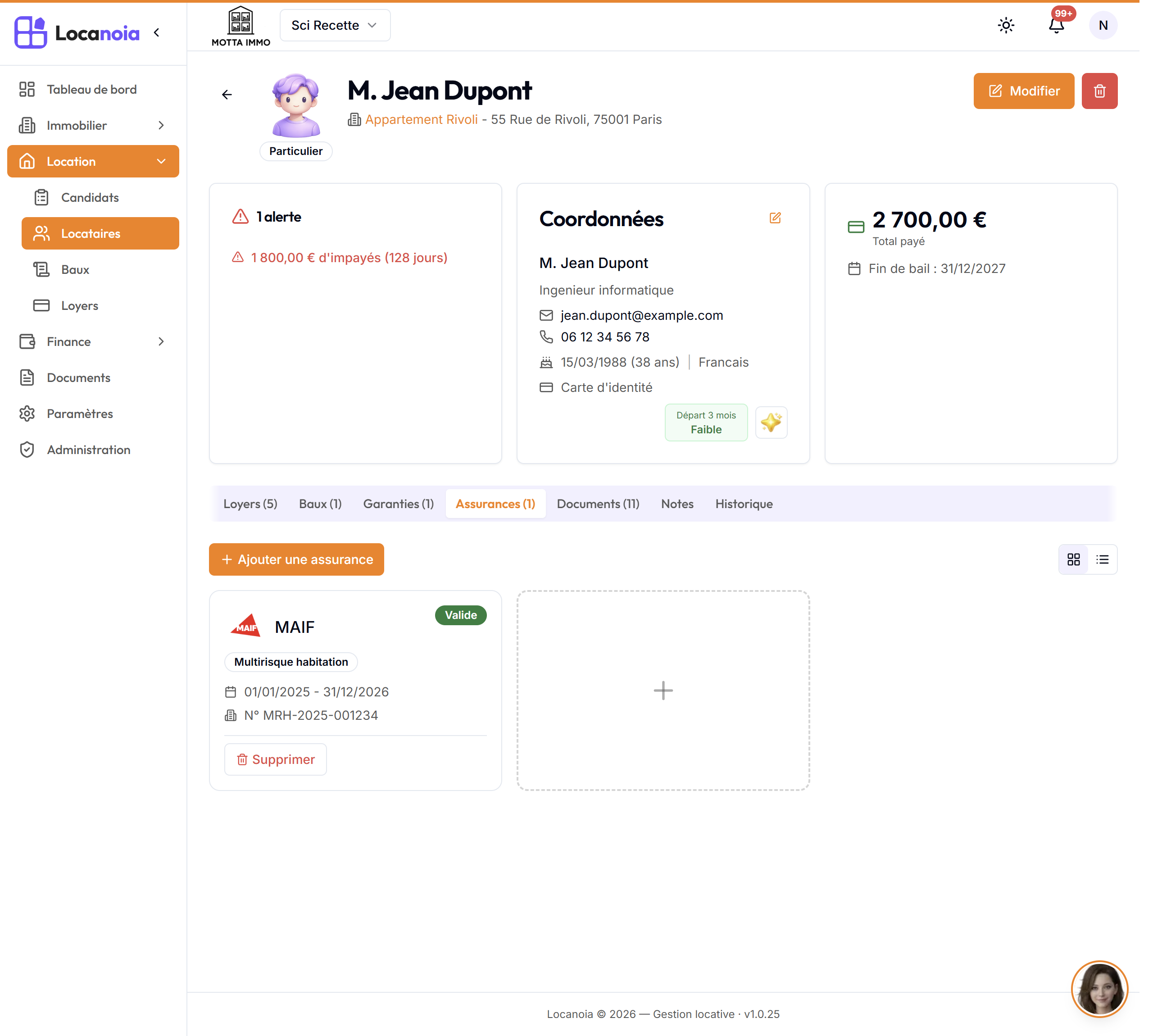Open the MOTTA IMMO building logo

pyautogui.click(x=241, y=26)
